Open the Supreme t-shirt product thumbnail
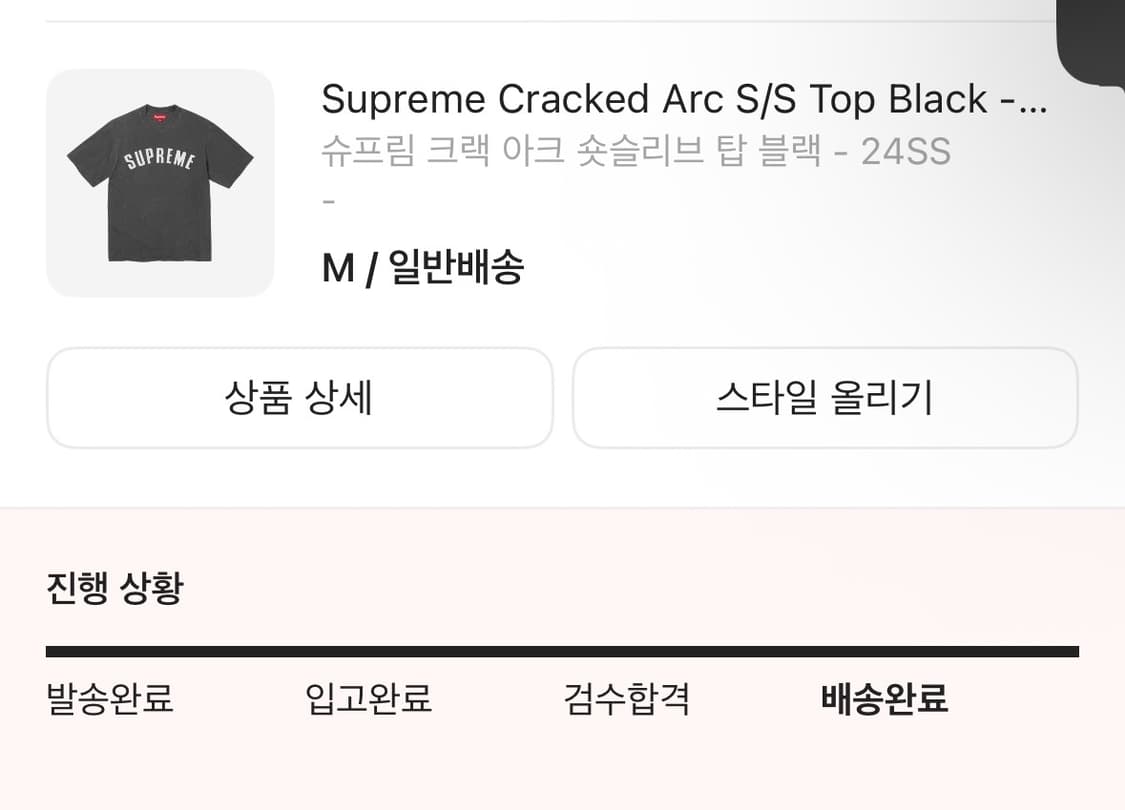The width and height of the screenshot is (1125, 810). point(160,183)
